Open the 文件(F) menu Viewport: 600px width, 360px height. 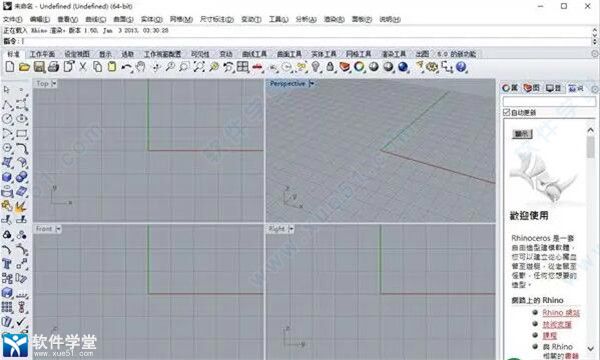13,19
